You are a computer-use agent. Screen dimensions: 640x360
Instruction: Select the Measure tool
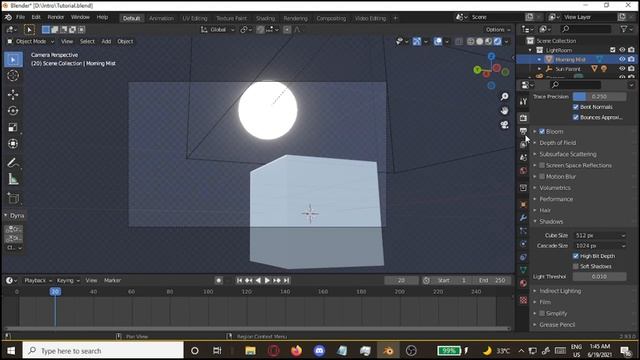[x=13, y=179]
